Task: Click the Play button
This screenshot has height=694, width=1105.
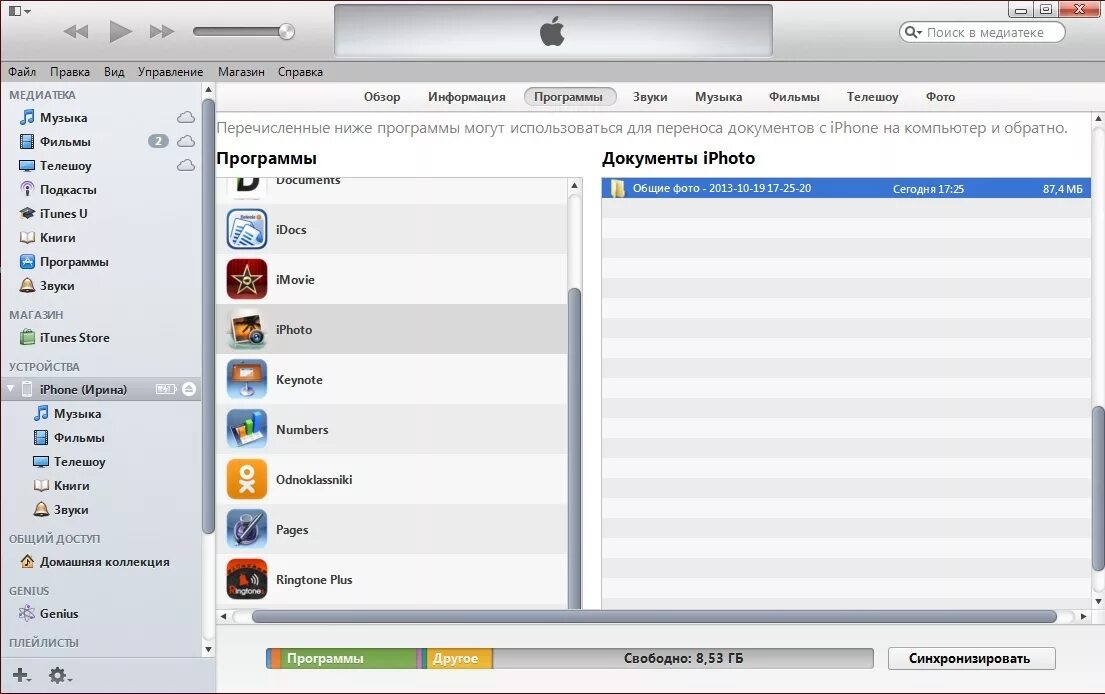Action: 121,31
